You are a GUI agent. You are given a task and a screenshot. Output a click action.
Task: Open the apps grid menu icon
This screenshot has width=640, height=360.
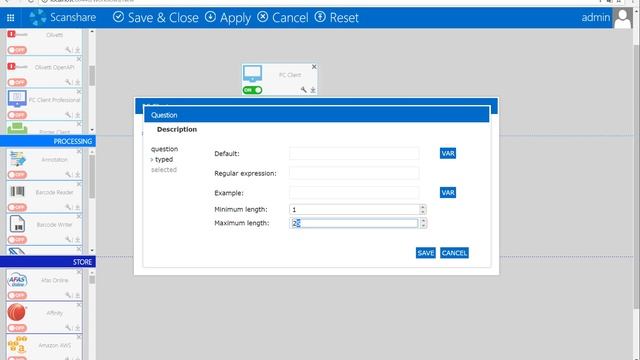pyautogui.click(x=11, y=18)
